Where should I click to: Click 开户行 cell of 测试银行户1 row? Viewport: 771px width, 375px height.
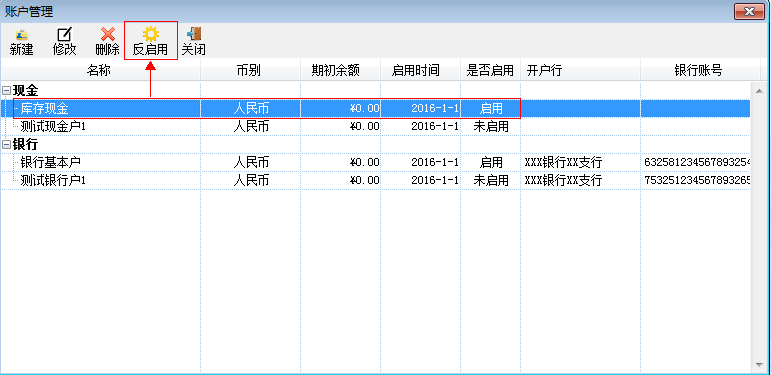click(563, 180)
